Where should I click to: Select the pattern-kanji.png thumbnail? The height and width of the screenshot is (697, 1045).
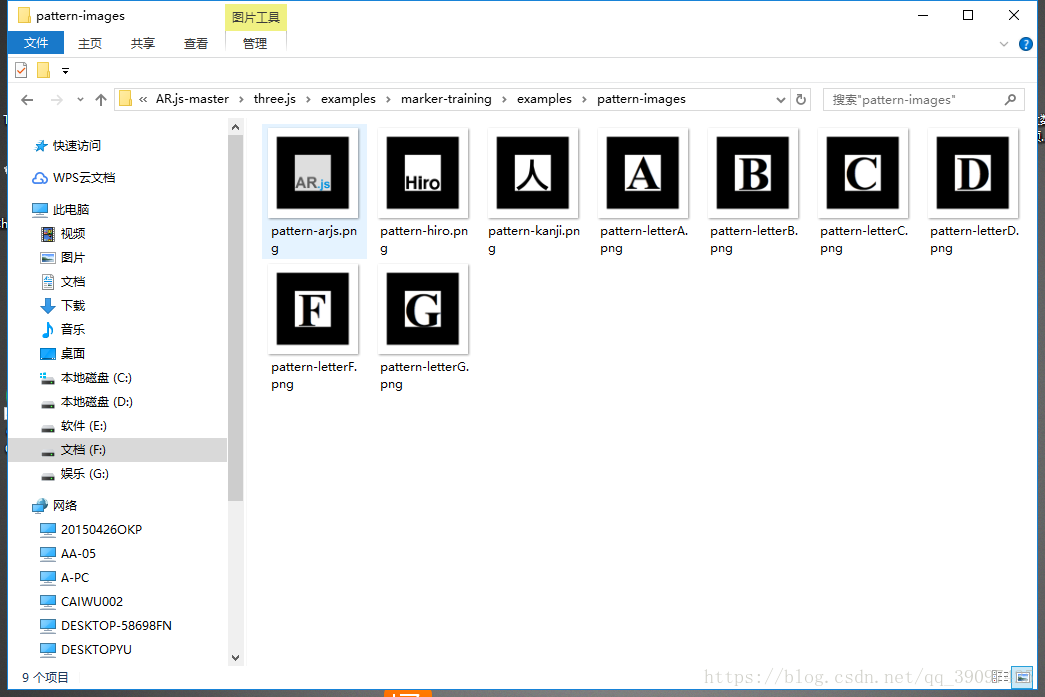(x=533, y=173)
